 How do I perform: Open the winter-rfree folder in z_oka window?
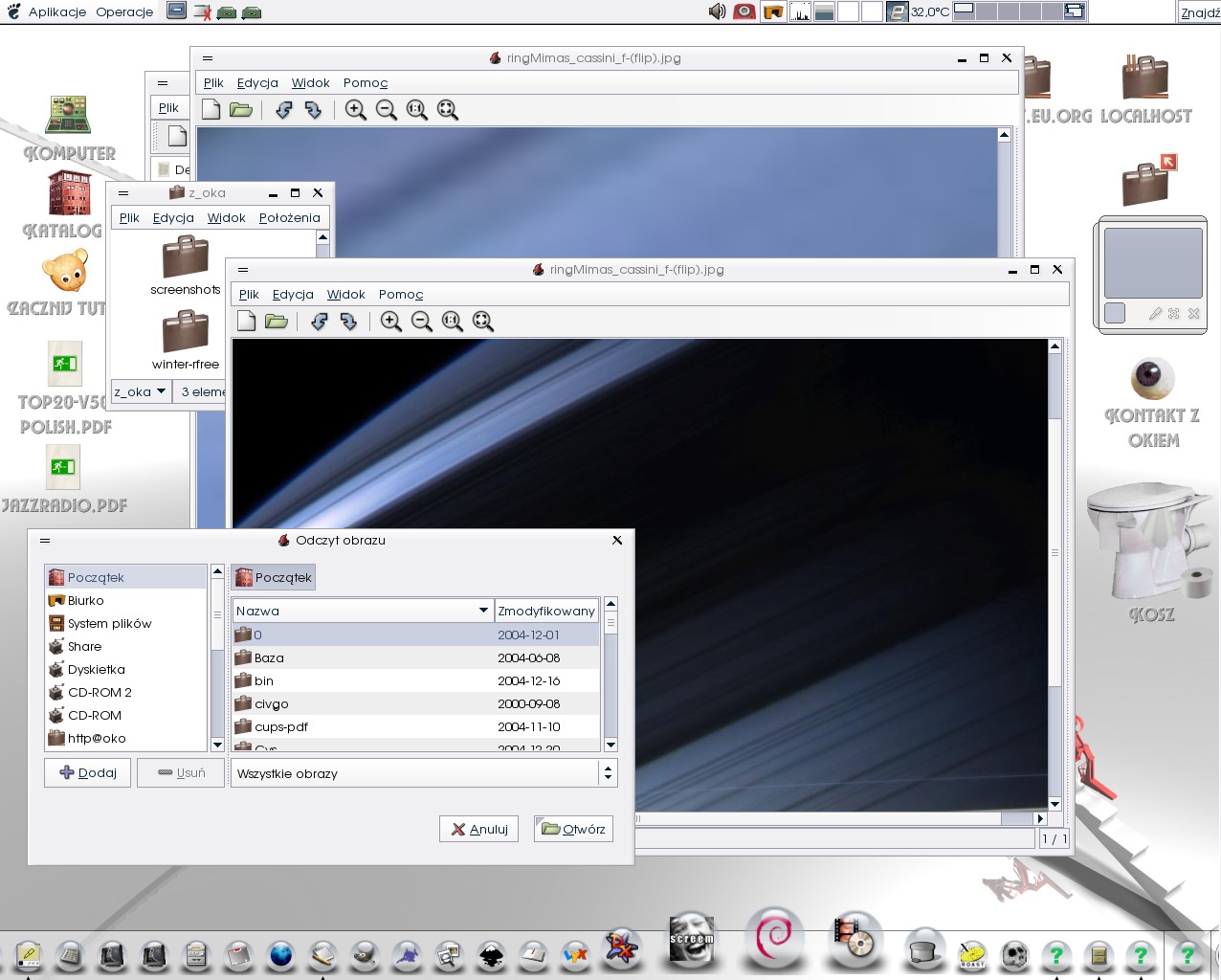click(186, 340)
